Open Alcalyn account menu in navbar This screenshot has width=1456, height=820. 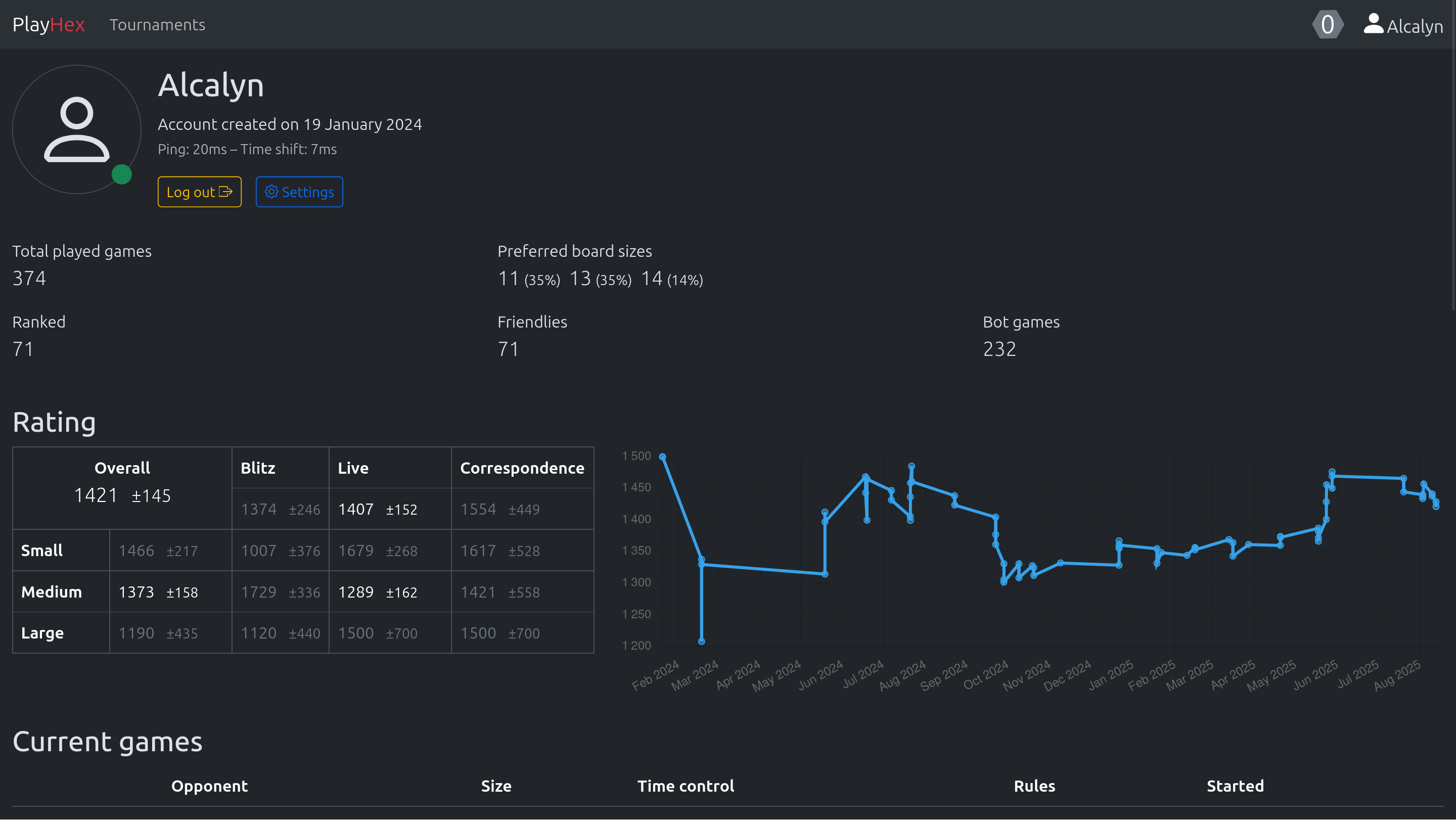coord(1403,26)
